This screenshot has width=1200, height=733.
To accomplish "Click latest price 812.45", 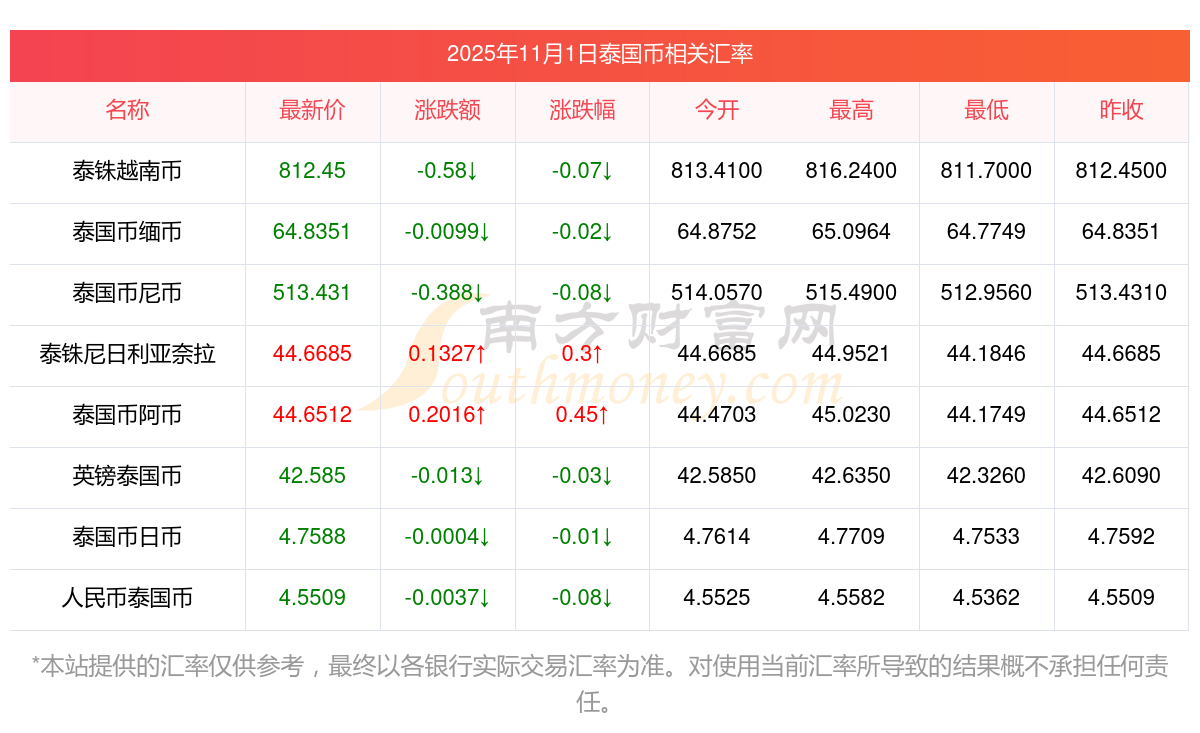I will 312,171.
